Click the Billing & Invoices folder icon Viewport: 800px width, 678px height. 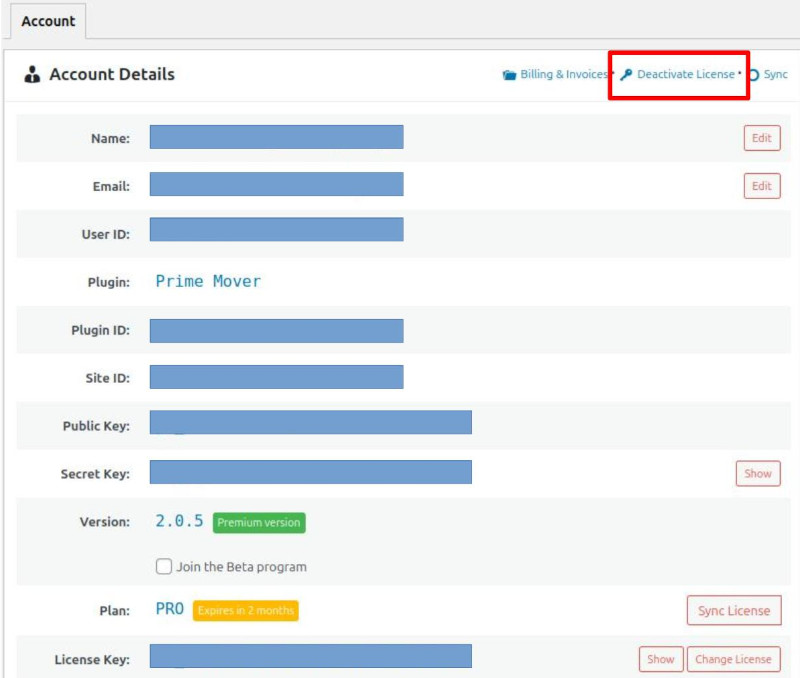click(509, 75)
